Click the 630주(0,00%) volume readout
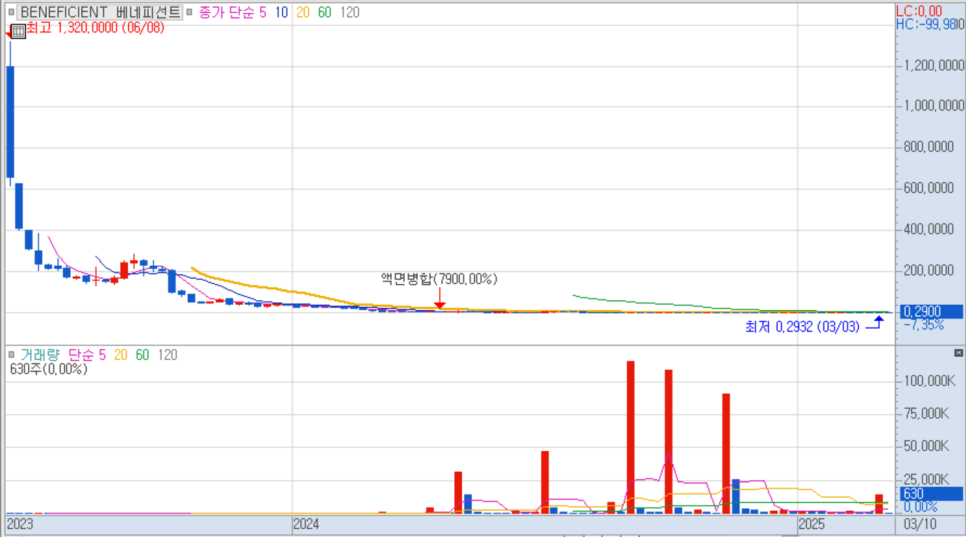The width and height of the screenshot is (966, 537). 49,369
